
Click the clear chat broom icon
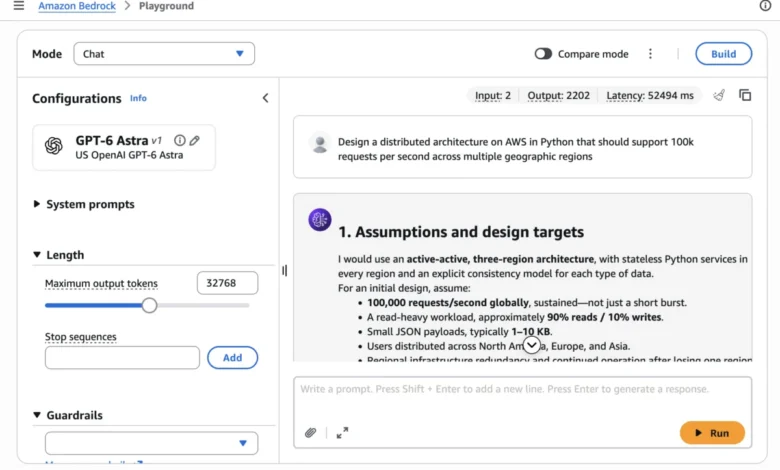coord(719,95)
